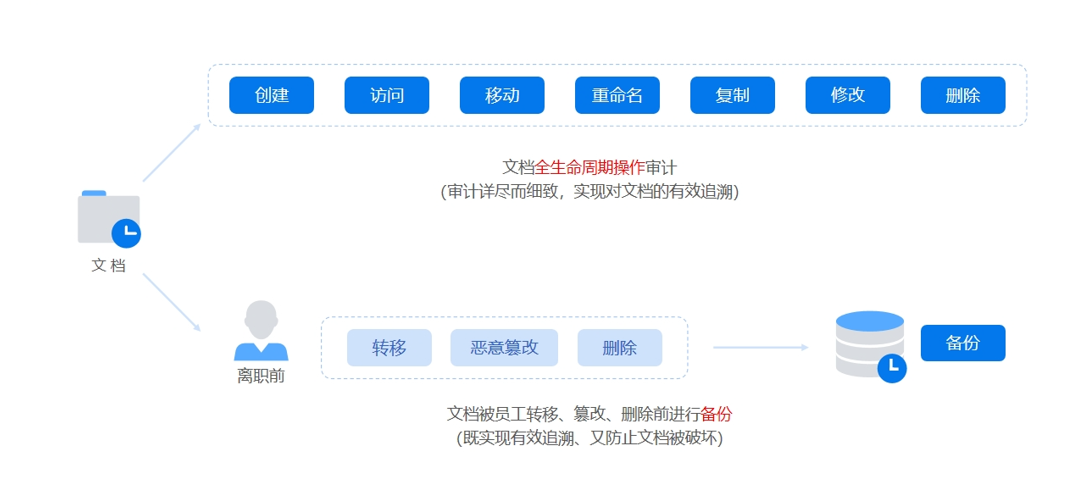1086x494 pixels.
Task: Click the 文档 label under the folder
Action: 109,265
